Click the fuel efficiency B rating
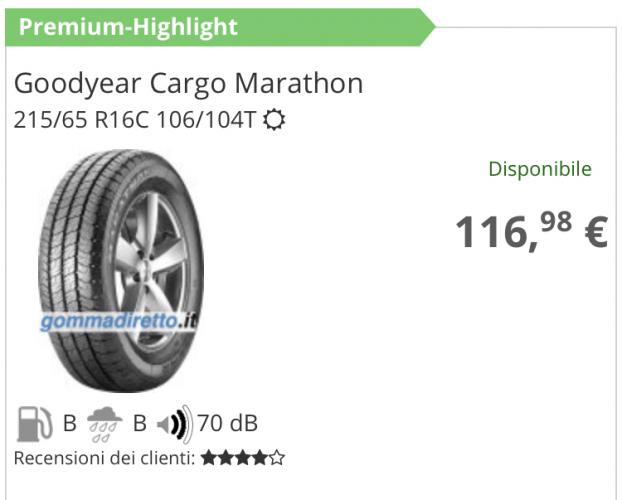Viewport: 622px width, 500px height. click(70, 423)
